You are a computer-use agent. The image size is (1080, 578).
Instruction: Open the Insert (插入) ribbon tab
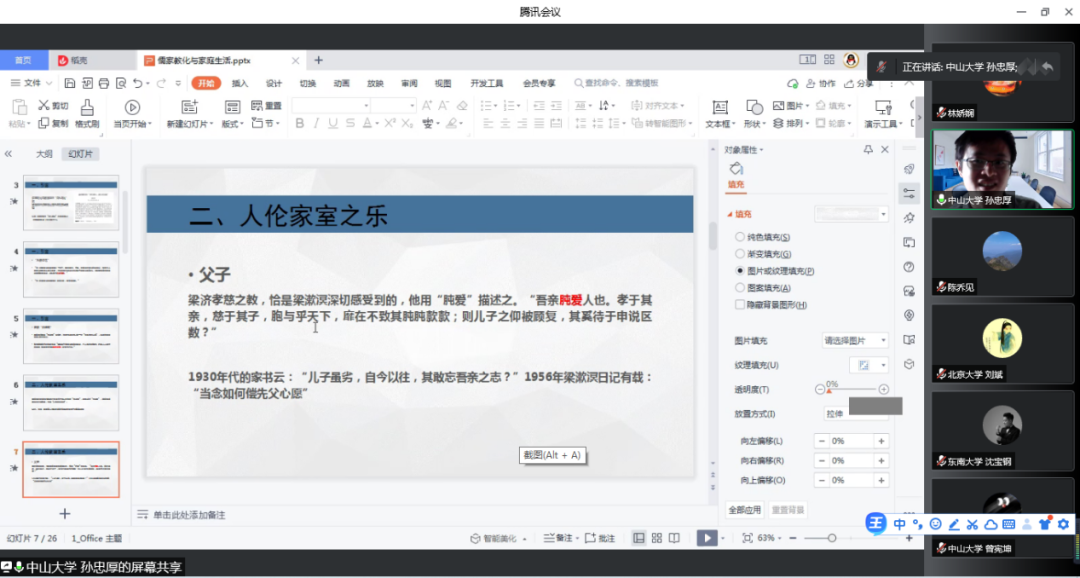pos(240,83)
